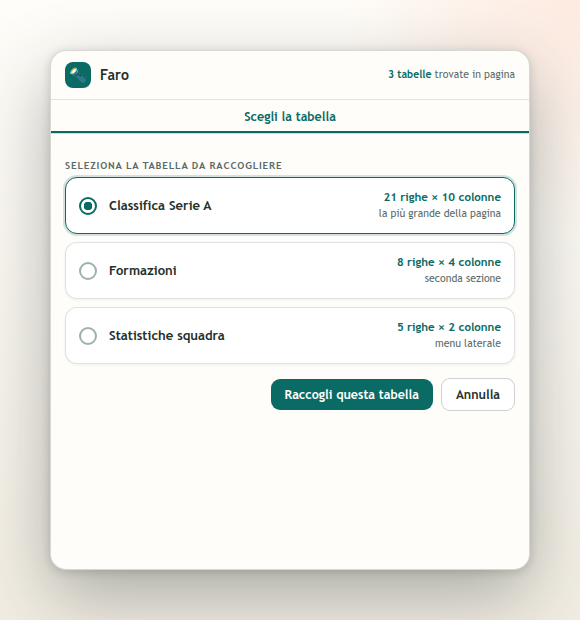The width and height of the screenshot is (580, 620).
Task: Click Raccogli questa tabella button
Action: click(x=352, y=394)
